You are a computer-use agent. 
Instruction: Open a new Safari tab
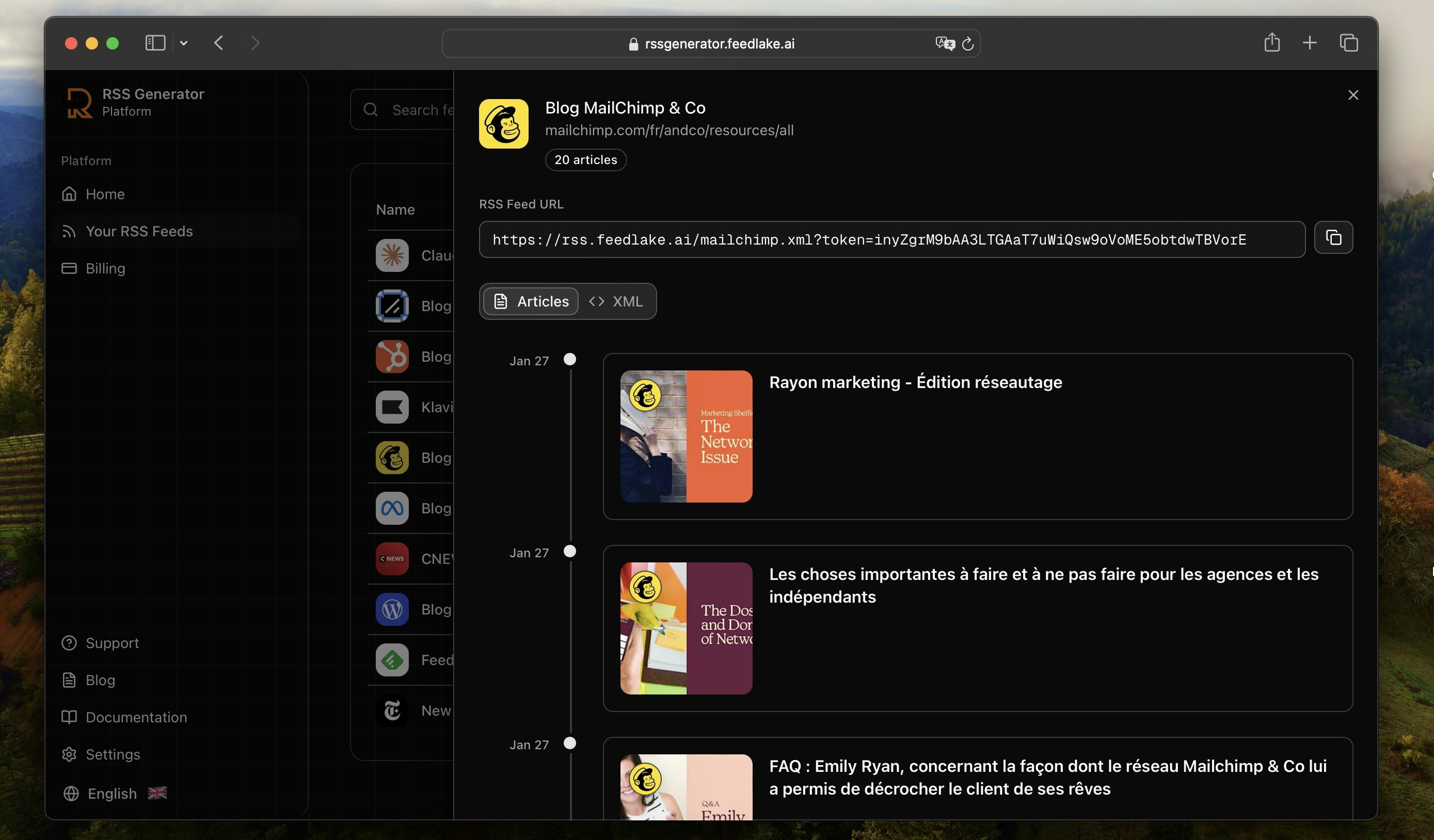coord(1310,43)
